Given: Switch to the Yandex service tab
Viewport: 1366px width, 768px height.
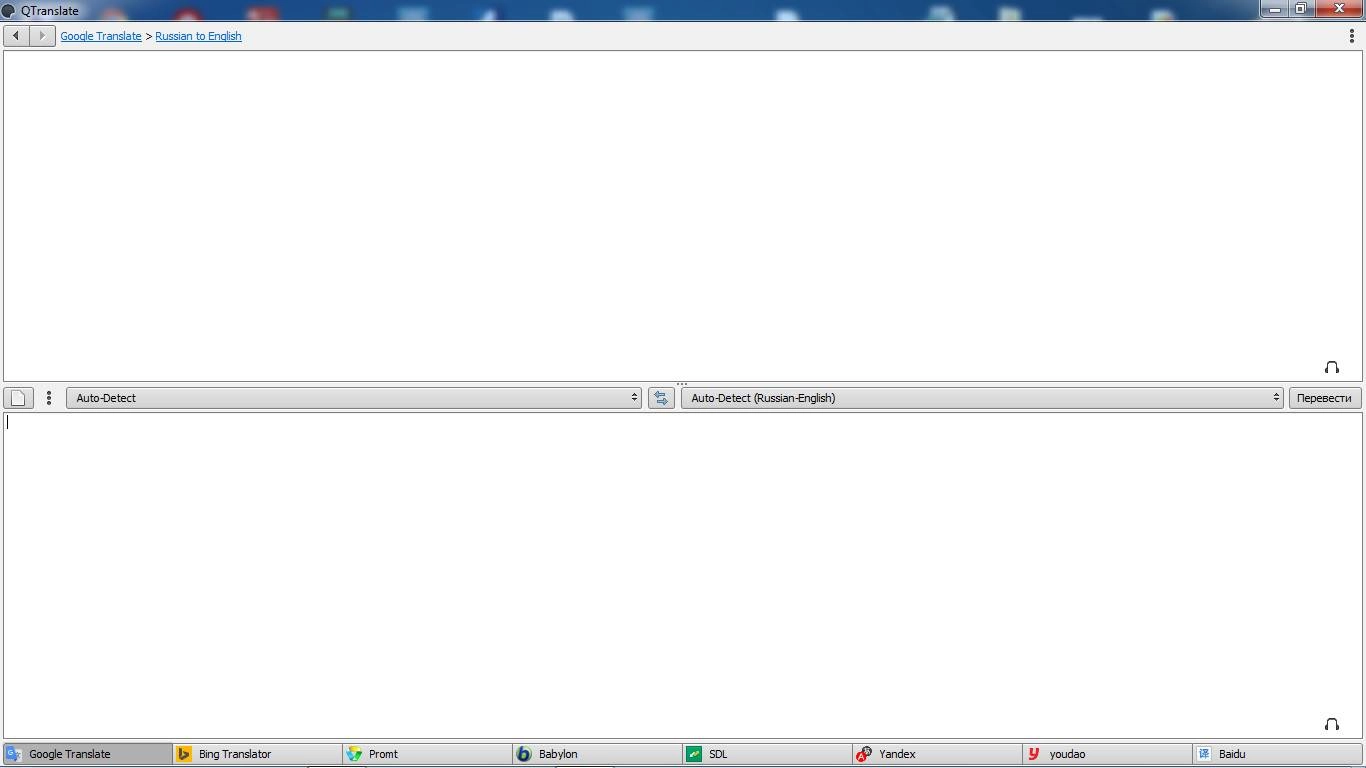Looking at the screenshot, I should click(937, 754).
